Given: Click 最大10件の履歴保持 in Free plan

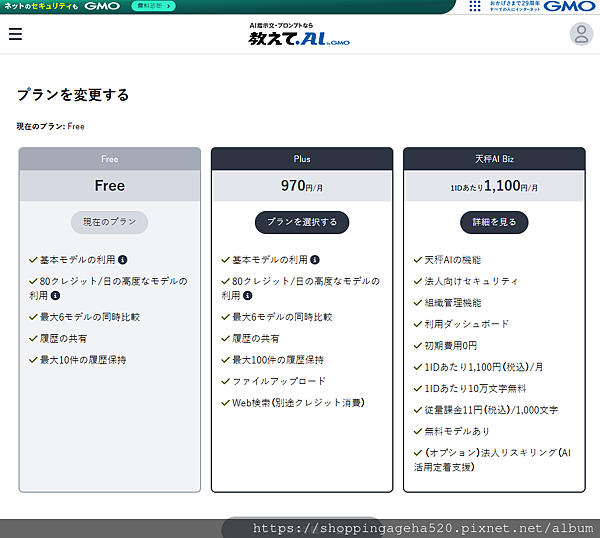Looking at the screenshot, I should pyautogui.click(x=83, y=360).
